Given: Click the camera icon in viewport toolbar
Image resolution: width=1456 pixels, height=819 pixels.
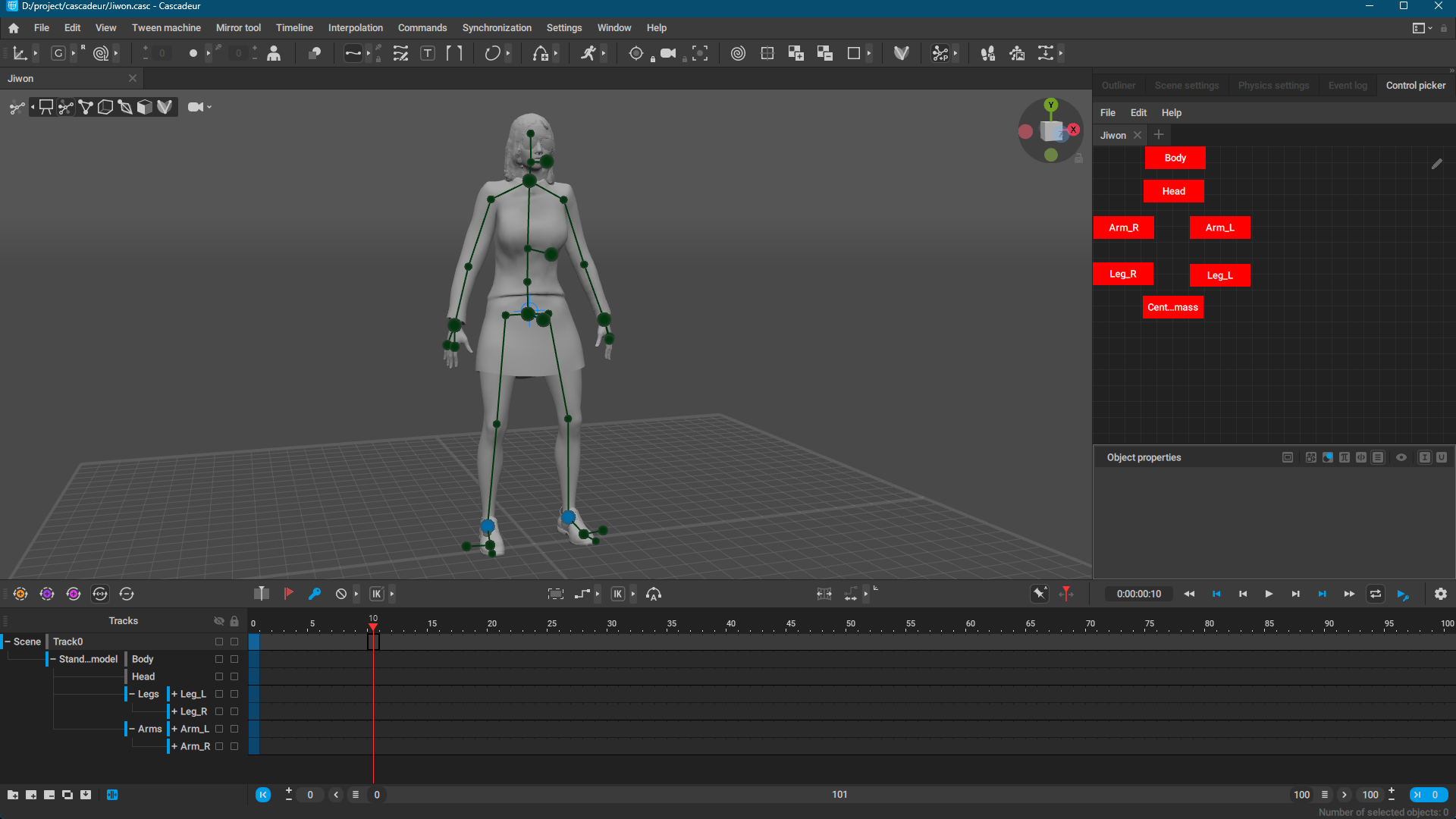Looking at the screenshot, I should (195, 107).
